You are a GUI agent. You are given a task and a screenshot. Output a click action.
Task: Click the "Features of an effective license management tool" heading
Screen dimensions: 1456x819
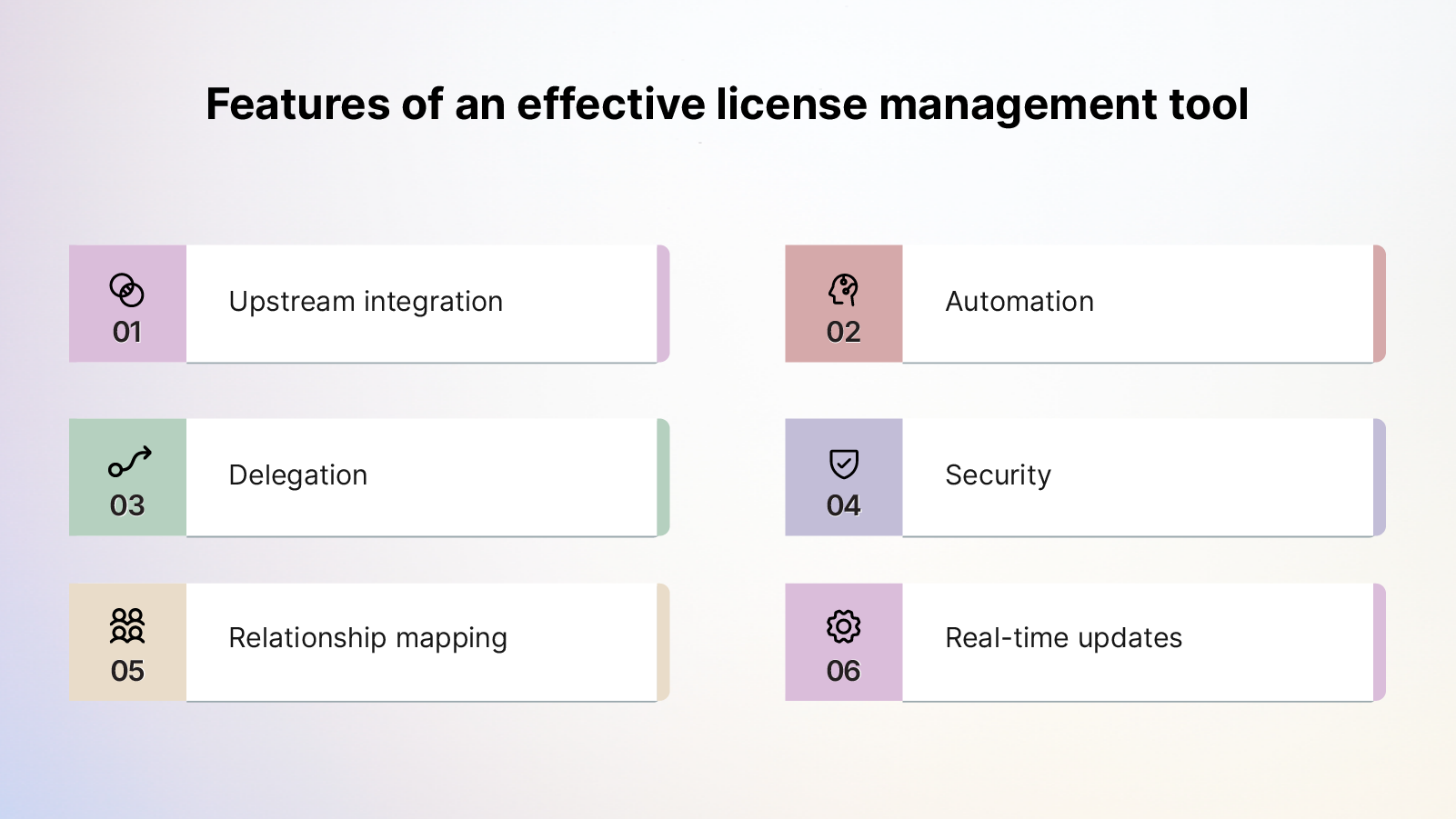[728, 105]
